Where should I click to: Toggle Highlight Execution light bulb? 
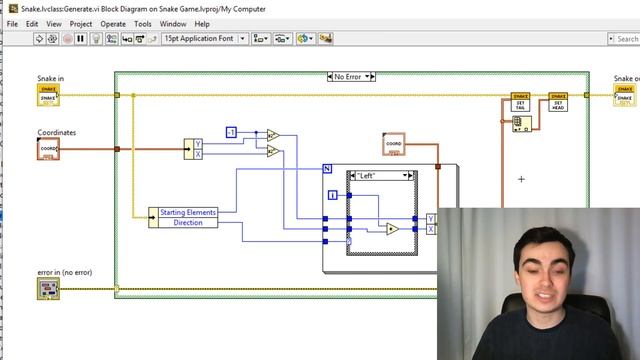96,39
